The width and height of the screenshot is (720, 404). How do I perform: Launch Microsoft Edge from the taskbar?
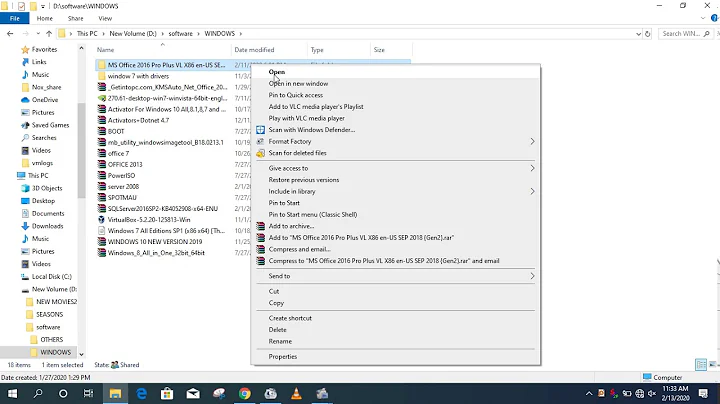(141, 393)
